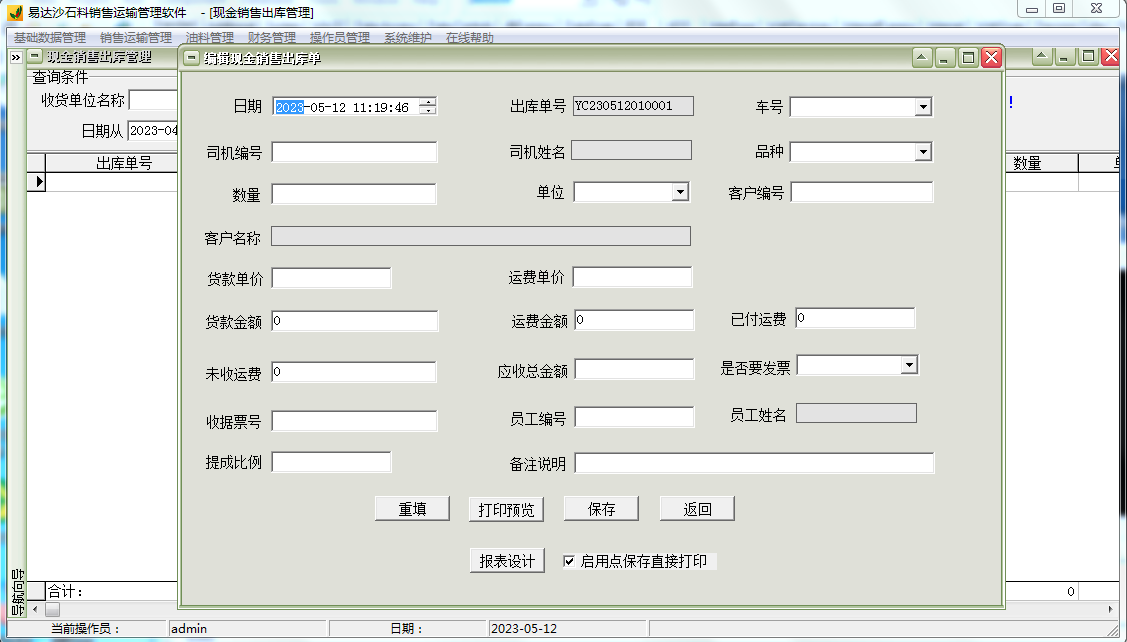Image resolution: width=1127 pixels, height=642 pixels.
Task: Click the roll-up arrow button of edit dialog
Action: tap(922, 58)
